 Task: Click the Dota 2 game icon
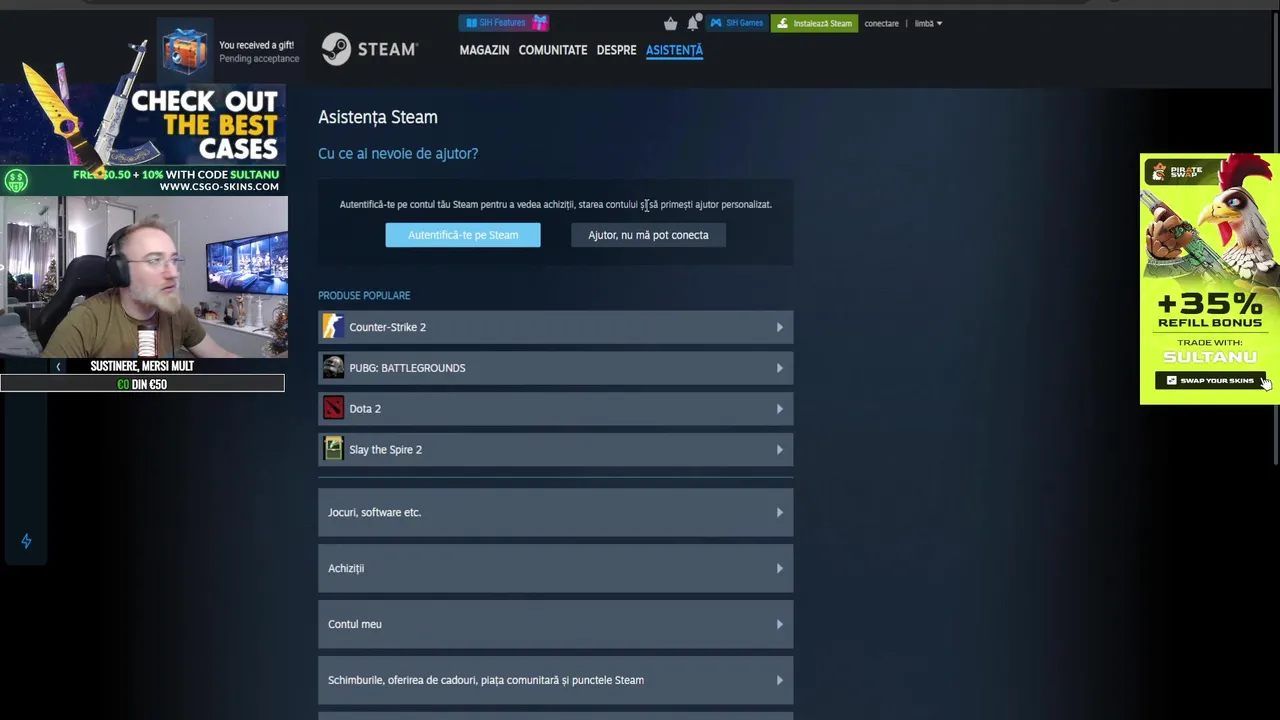[x=333, y=408]
